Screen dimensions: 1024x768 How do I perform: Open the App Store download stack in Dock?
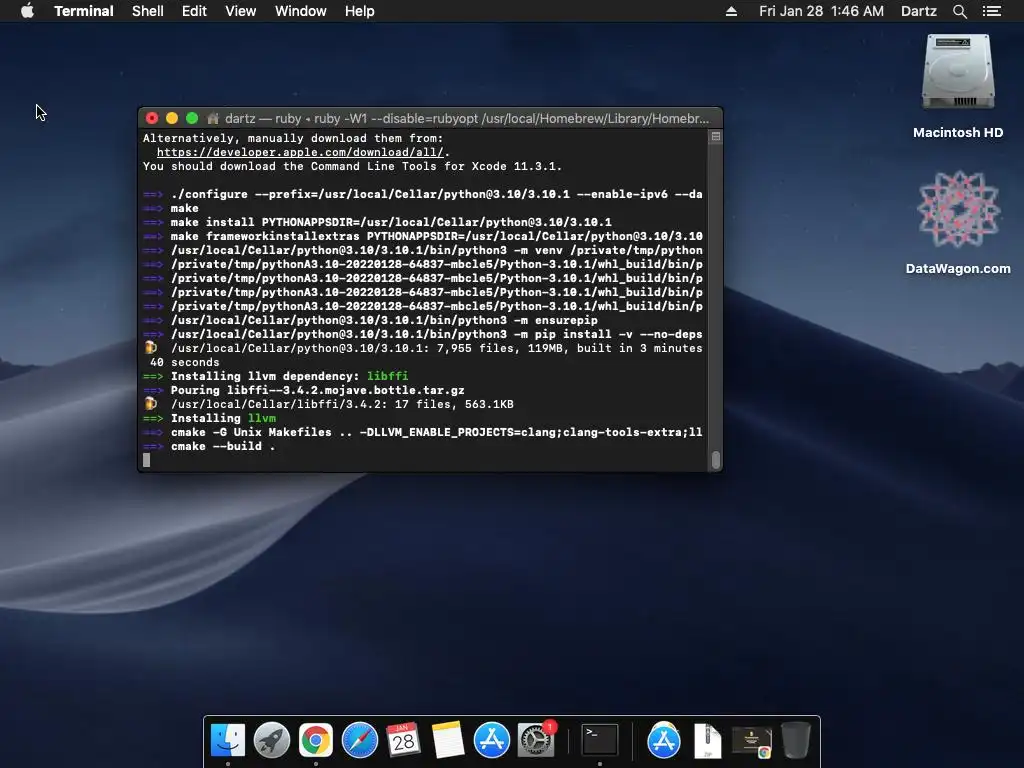click(x=664, y=740)
